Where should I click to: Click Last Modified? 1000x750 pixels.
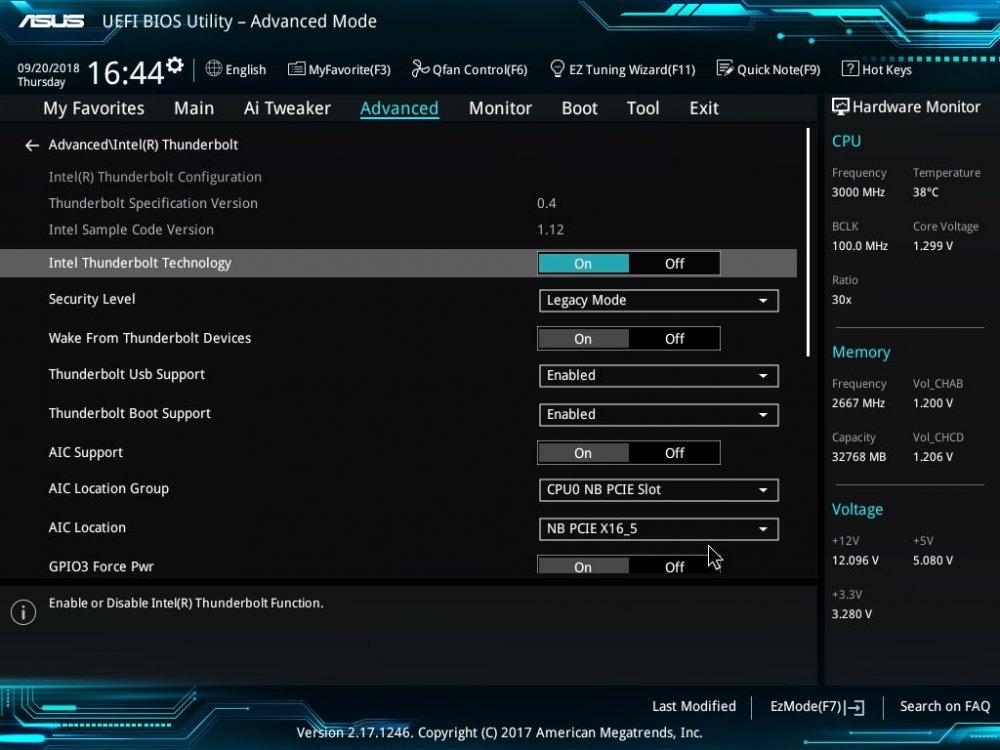[x=694, y=707]
